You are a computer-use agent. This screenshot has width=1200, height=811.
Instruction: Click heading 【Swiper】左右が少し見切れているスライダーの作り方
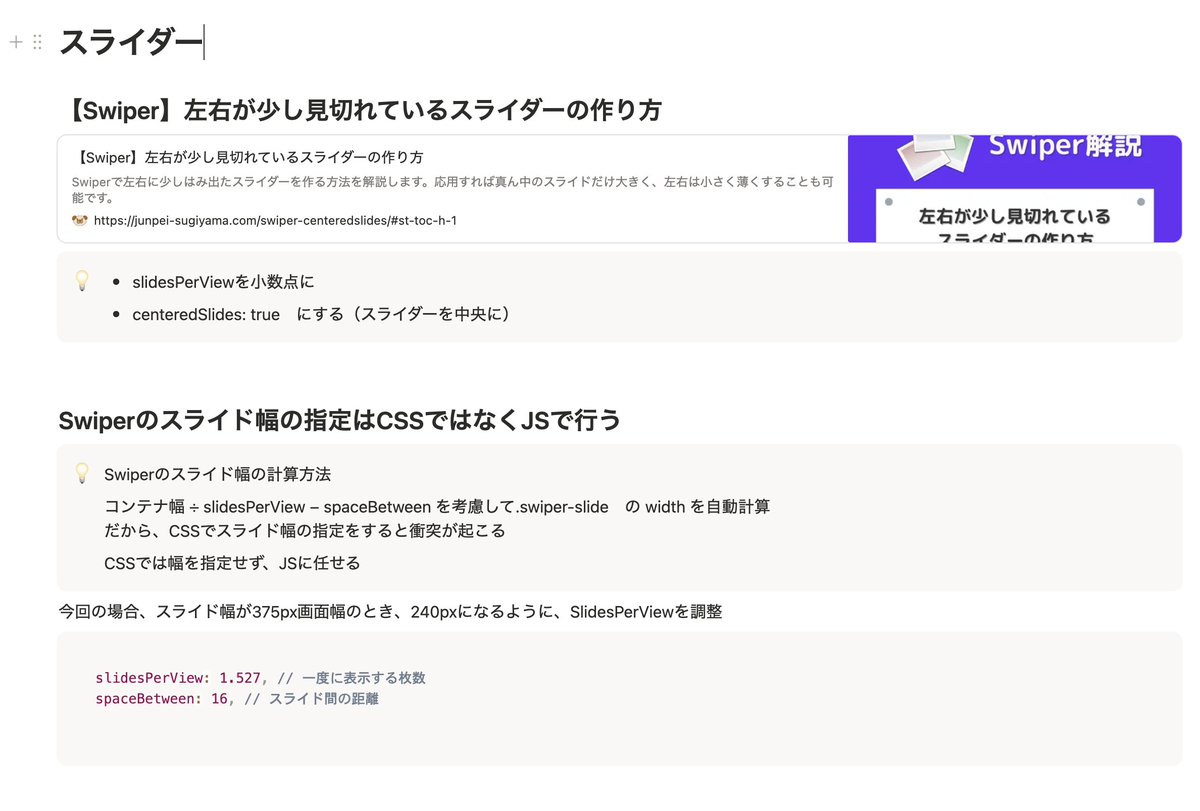pyautogui.click(x=360, y=109)
